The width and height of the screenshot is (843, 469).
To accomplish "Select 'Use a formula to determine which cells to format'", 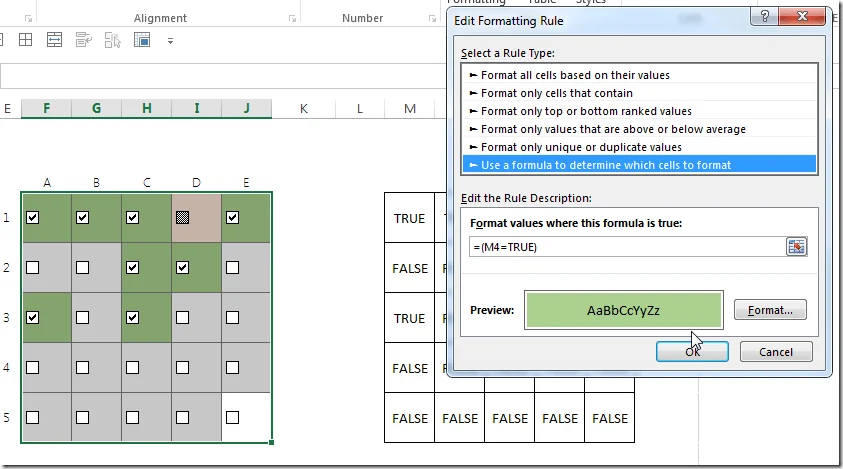I will [639, 165].
